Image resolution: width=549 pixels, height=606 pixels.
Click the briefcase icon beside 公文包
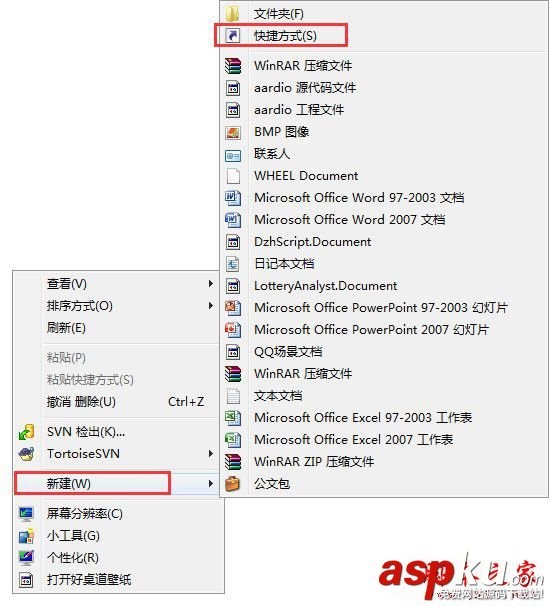(x=233, y=484)
